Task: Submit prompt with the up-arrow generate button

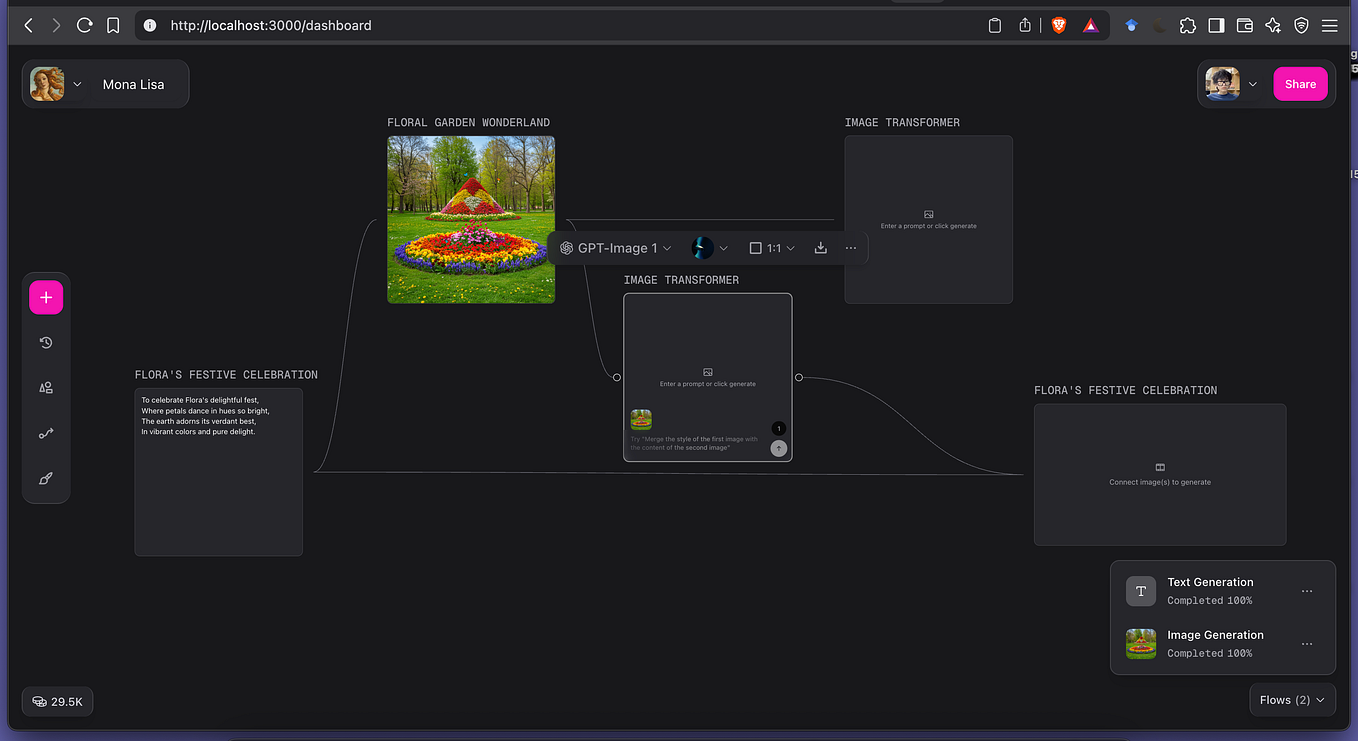Action: click(x=779, y=449)
